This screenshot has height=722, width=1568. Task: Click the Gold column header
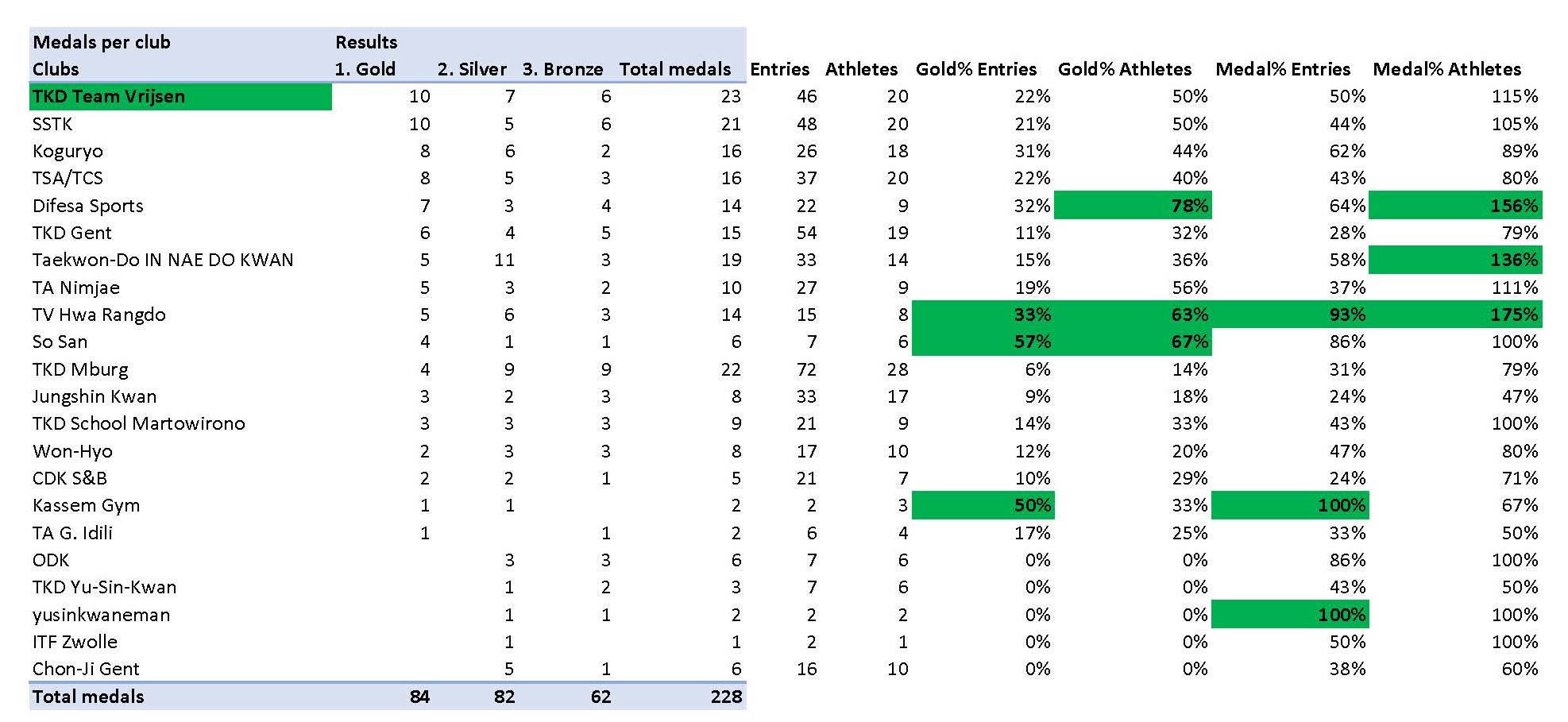(x=365, y=69)
